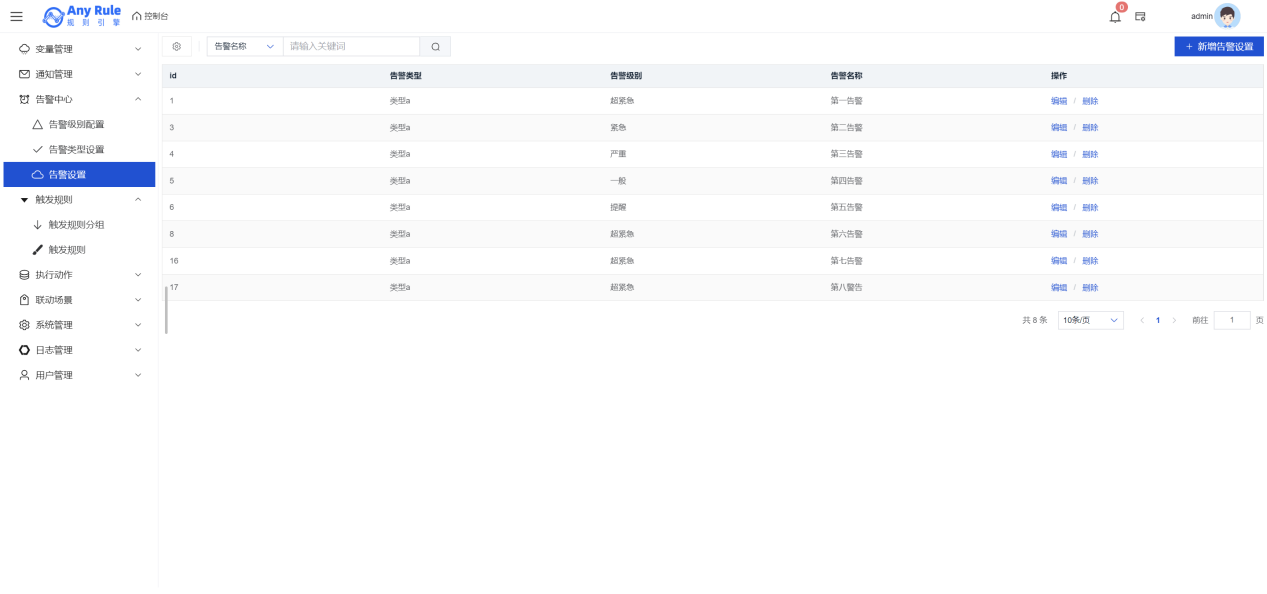The height and width of the screenshot is (594, 1267).
Task: Open the admin avatar menu
Action: [1227, 16]
